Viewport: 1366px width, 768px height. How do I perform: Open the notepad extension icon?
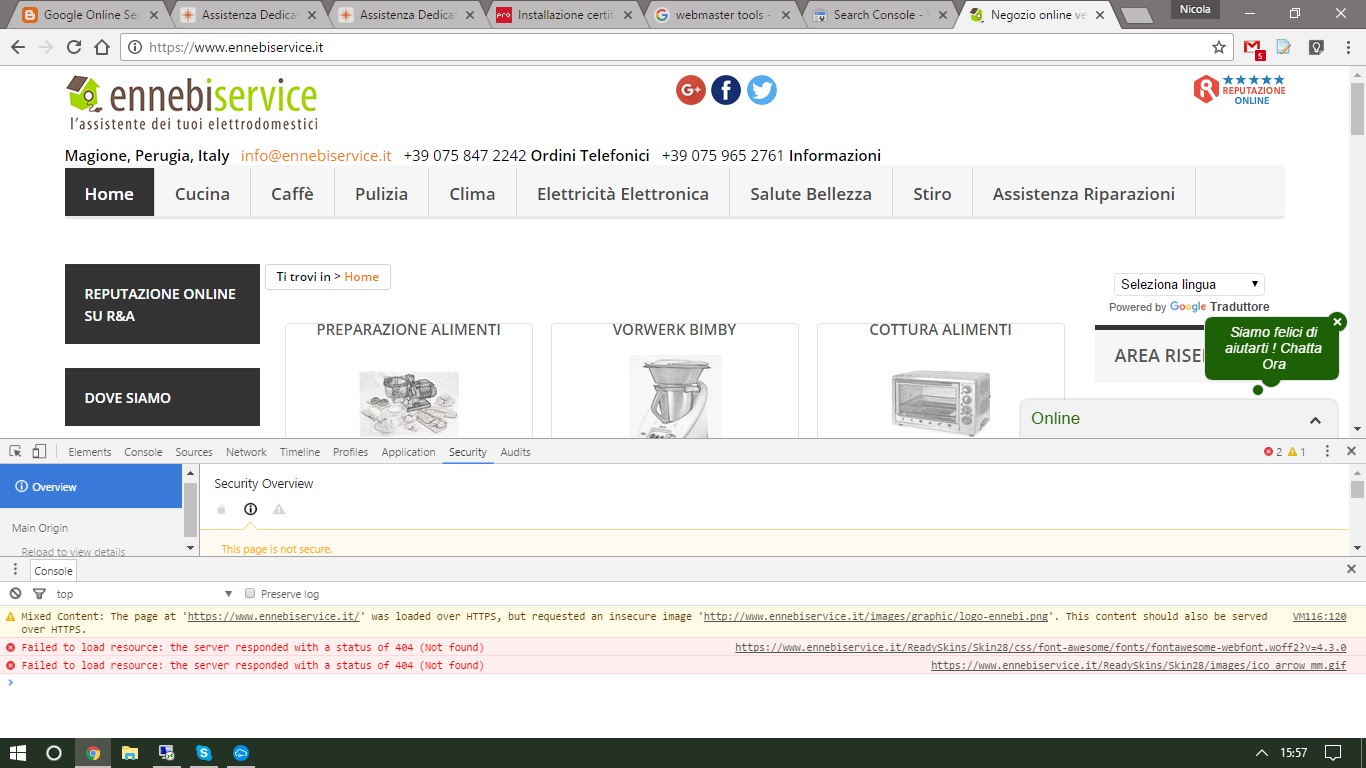coord(1284,47)
